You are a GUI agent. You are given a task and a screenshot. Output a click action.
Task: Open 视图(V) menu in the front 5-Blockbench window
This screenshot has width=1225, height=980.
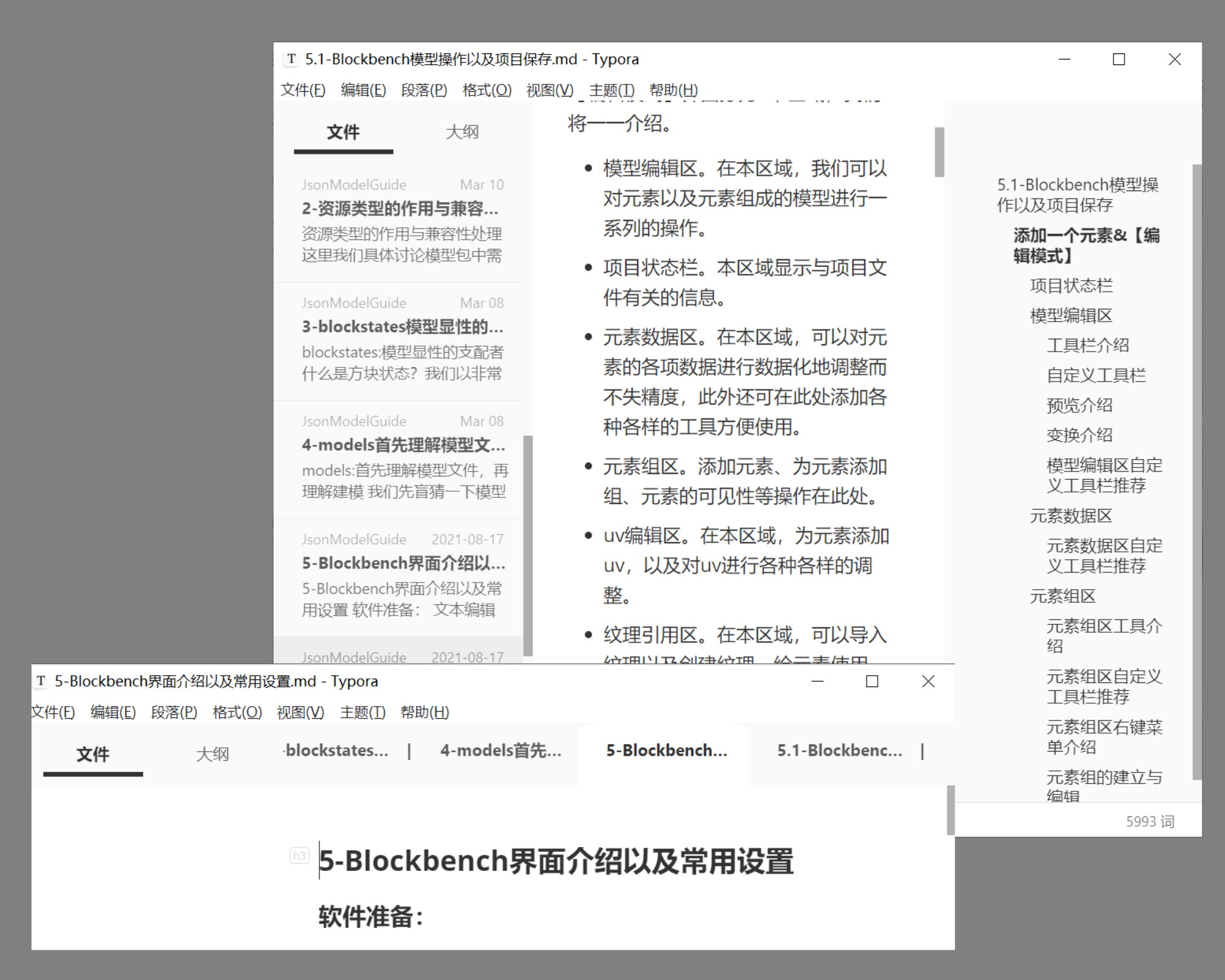point(300,712)
